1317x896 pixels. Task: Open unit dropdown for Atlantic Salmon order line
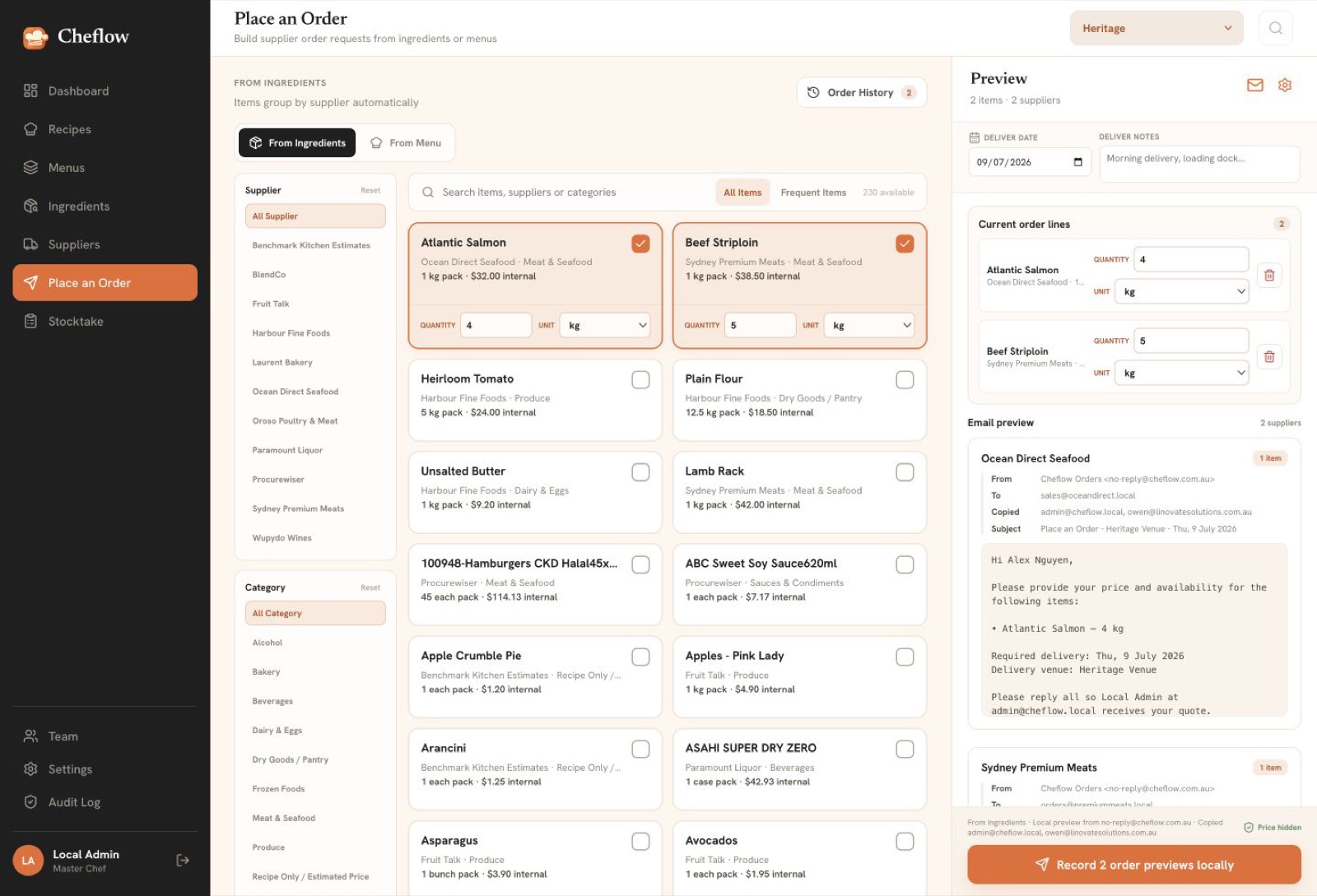(x=1181, y=291)
